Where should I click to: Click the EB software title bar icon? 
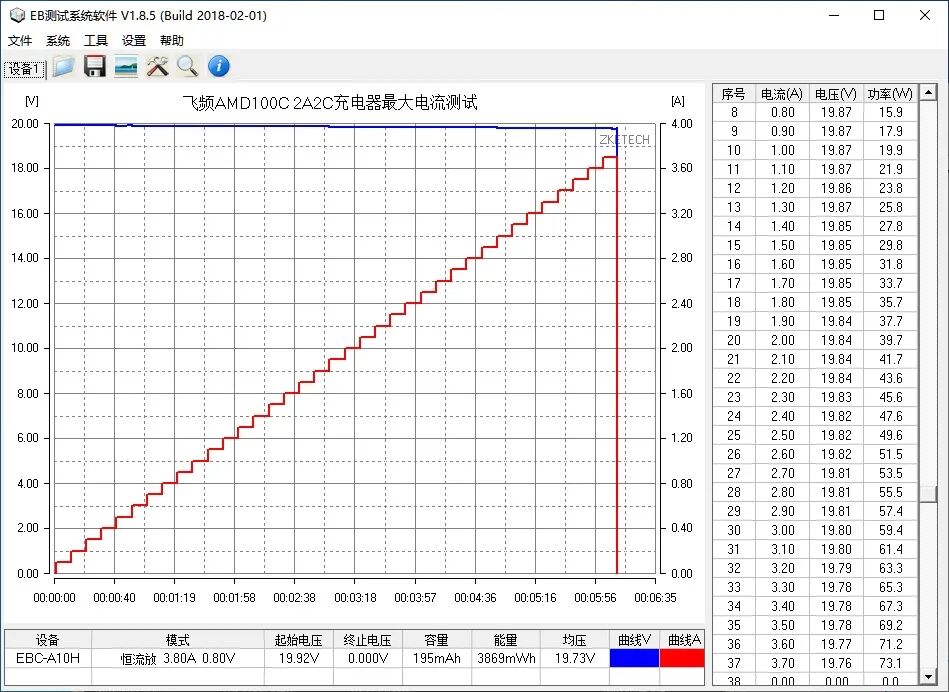(17, 15)
